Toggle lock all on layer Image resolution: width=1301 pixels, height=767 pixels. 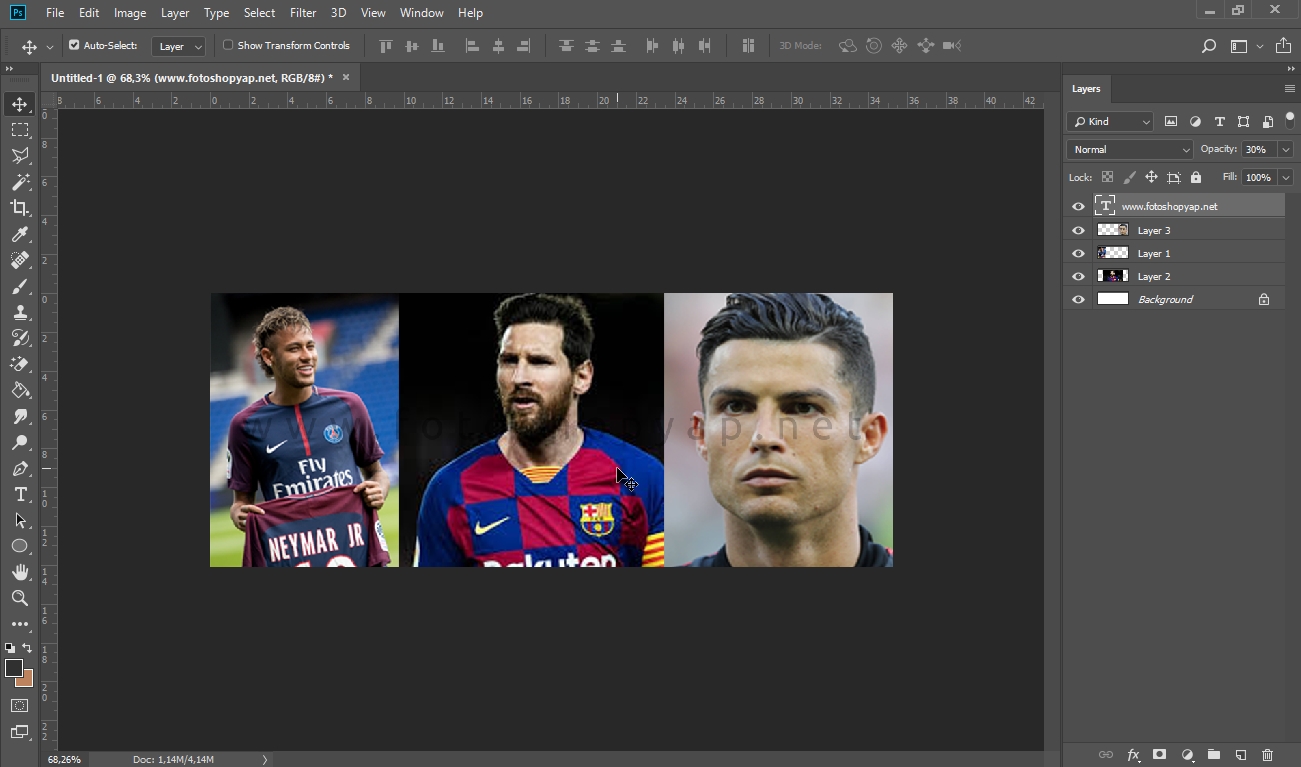coord(1196,177)
